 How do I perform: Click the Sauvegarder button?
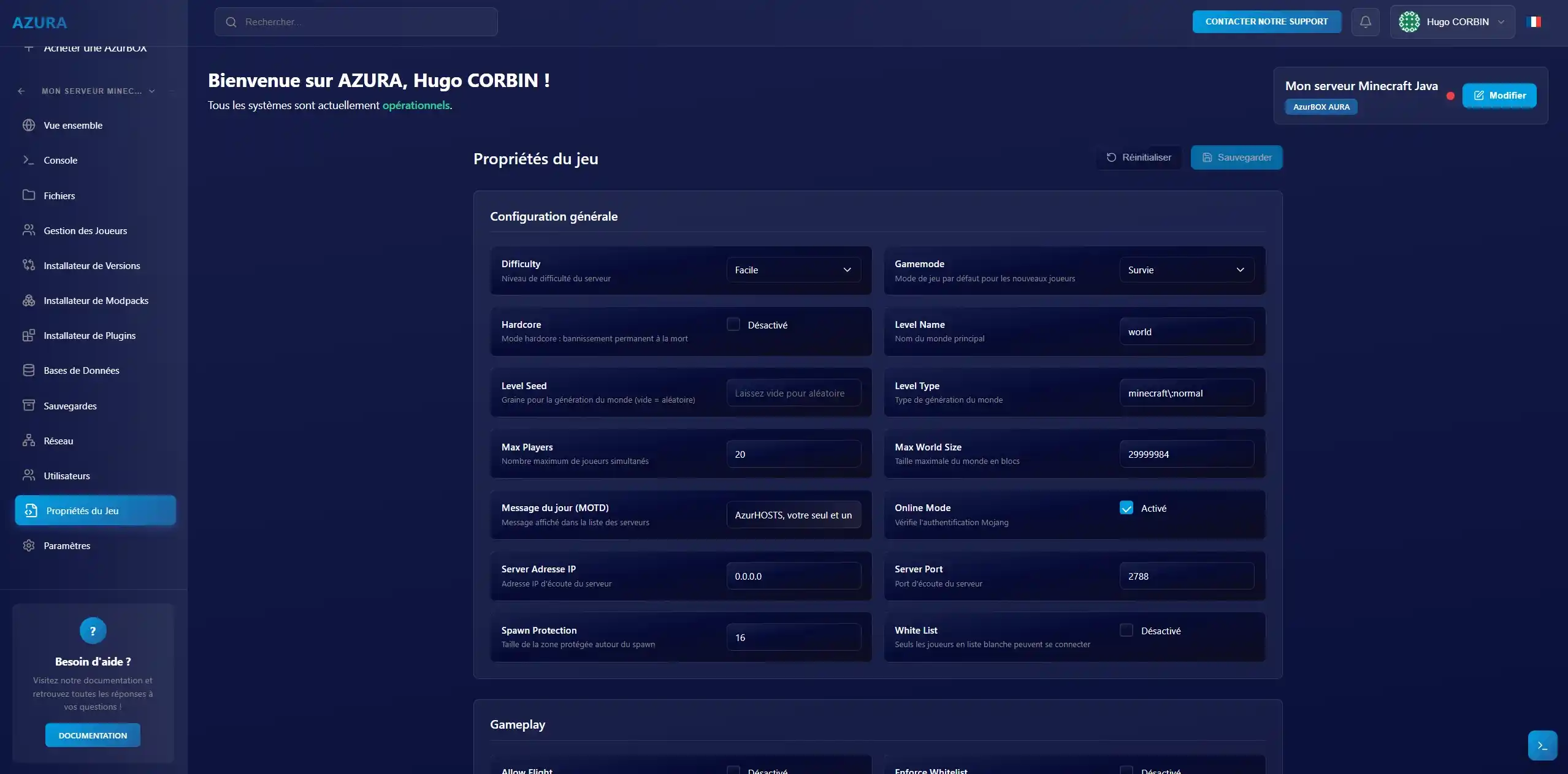click(1236, 157)
